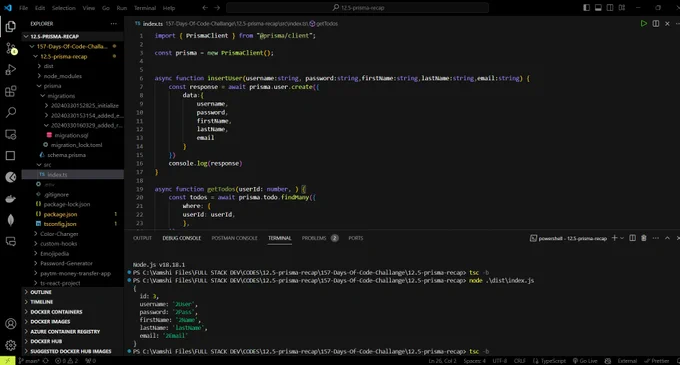Open migration.sql file in explorer

pos(71,135)
